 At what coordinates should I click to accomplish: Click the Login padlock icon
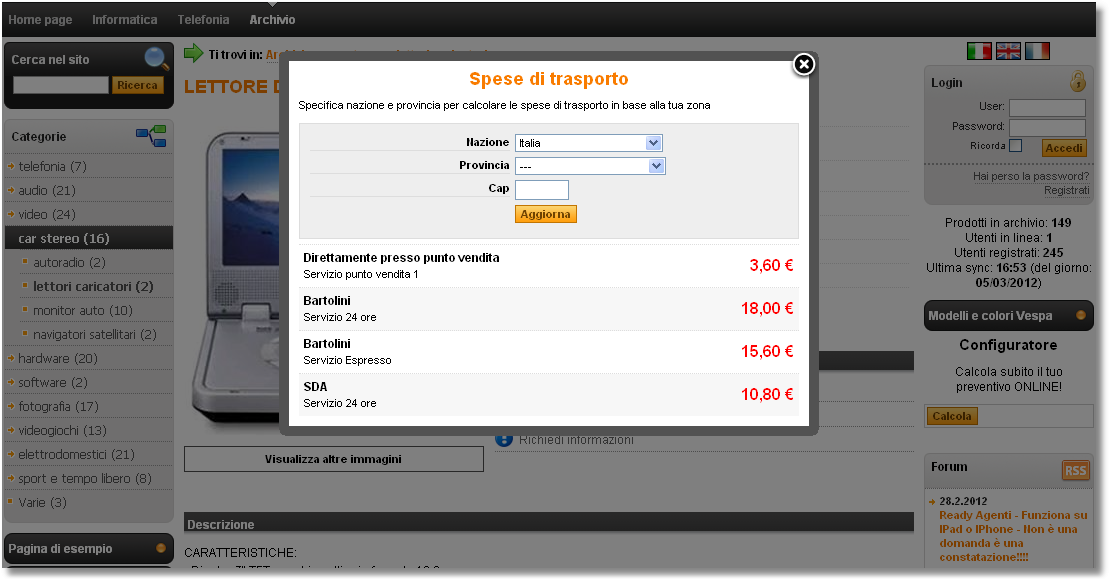pyautogui.click(x=1077, y=81)
